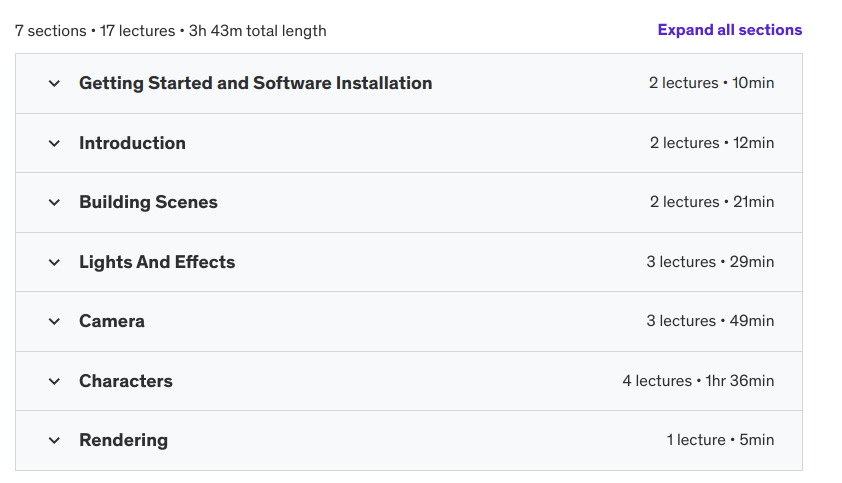Click the Expand all sections link

pos(729,30)
